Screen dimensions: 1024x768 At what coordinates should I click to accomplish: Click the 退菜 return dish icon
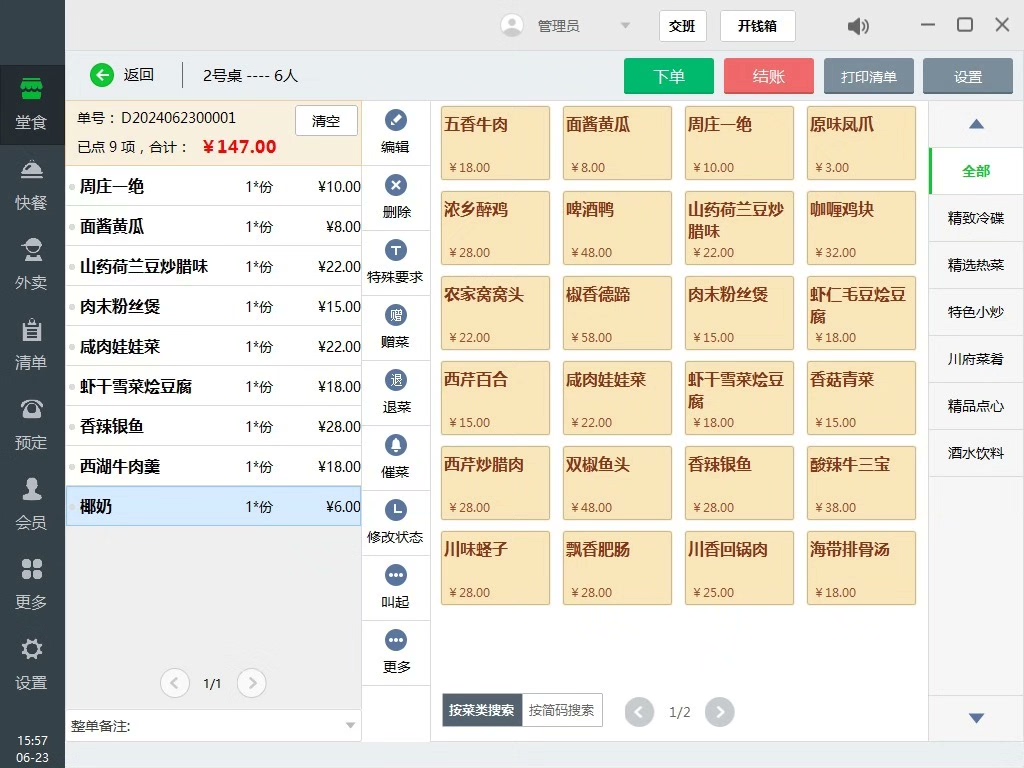coord(396,381)
